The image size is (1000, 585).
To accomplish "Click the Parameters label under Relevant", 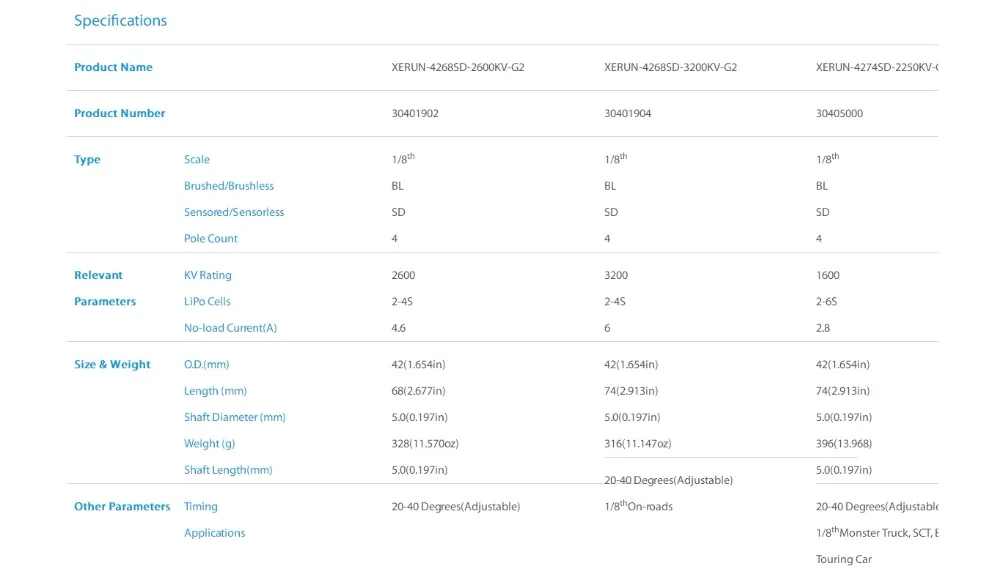I will click(105, 301).
